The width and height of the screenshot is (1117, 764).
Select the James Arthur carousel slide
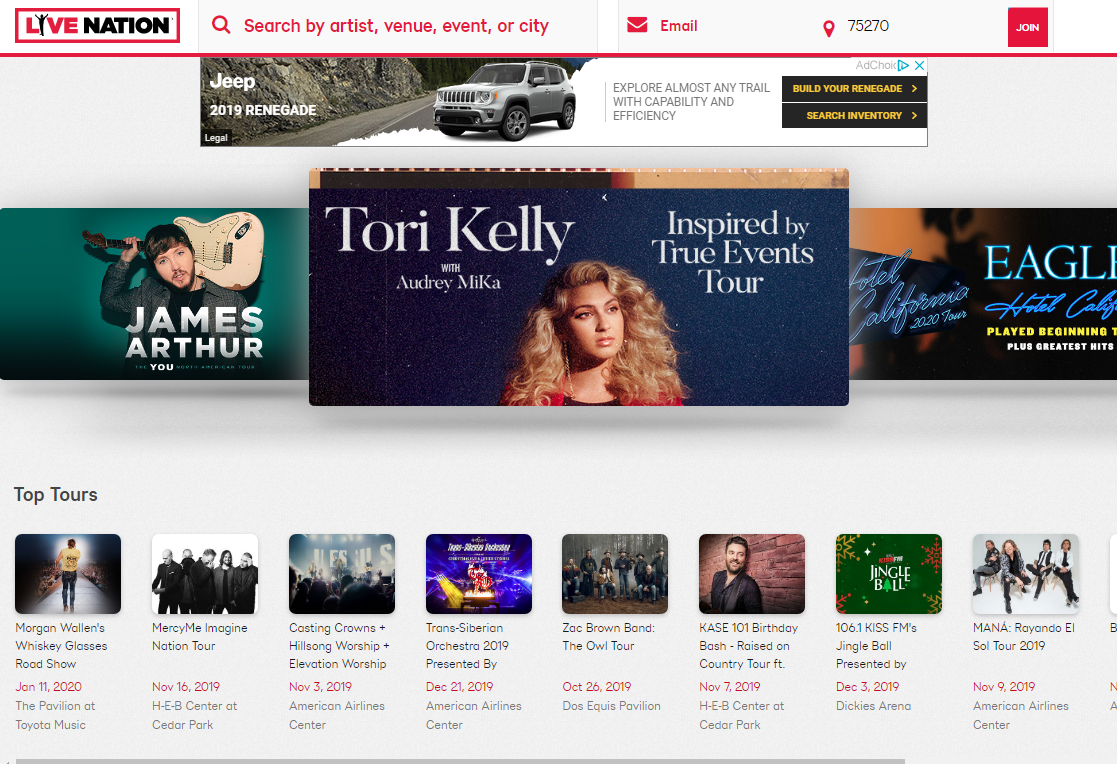pyautogui.click(x=155, y=294)
